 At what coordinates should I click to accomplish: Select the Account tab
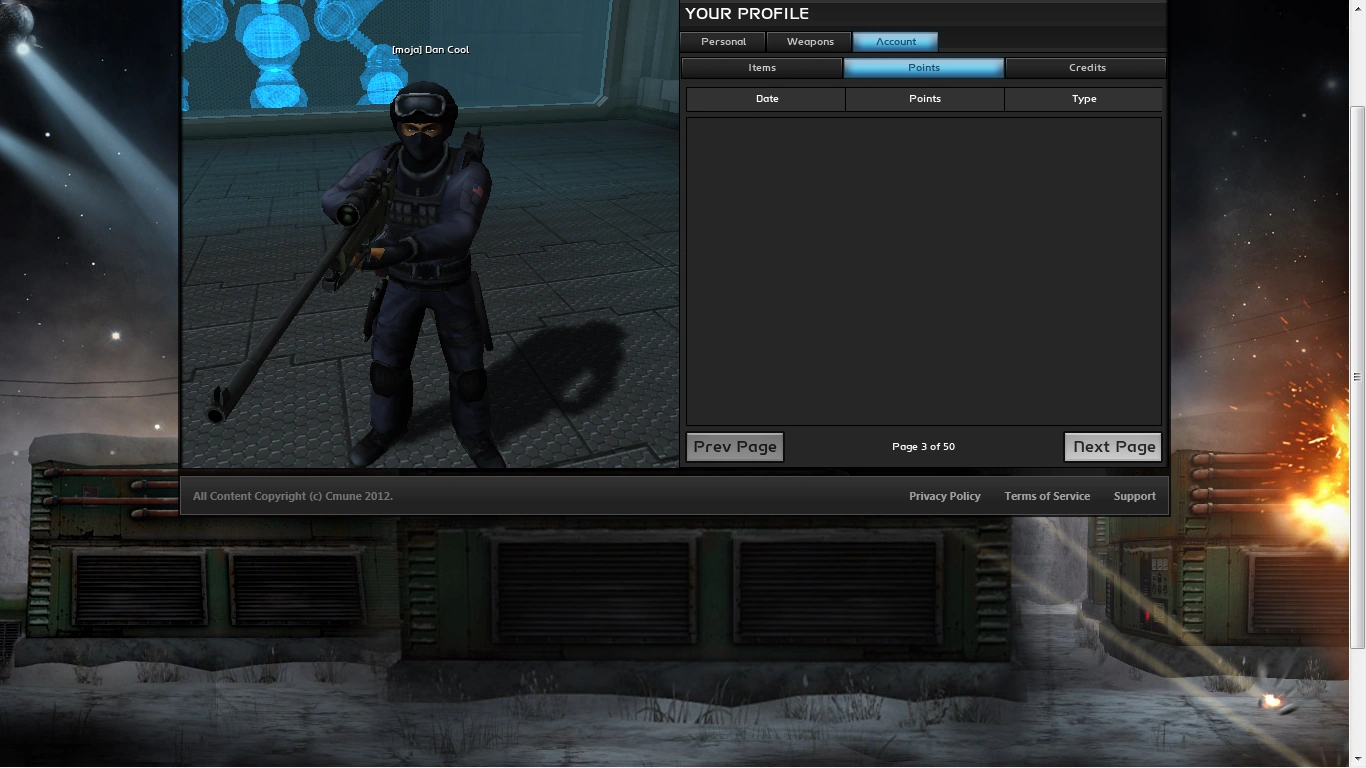(x=896, y=42)
